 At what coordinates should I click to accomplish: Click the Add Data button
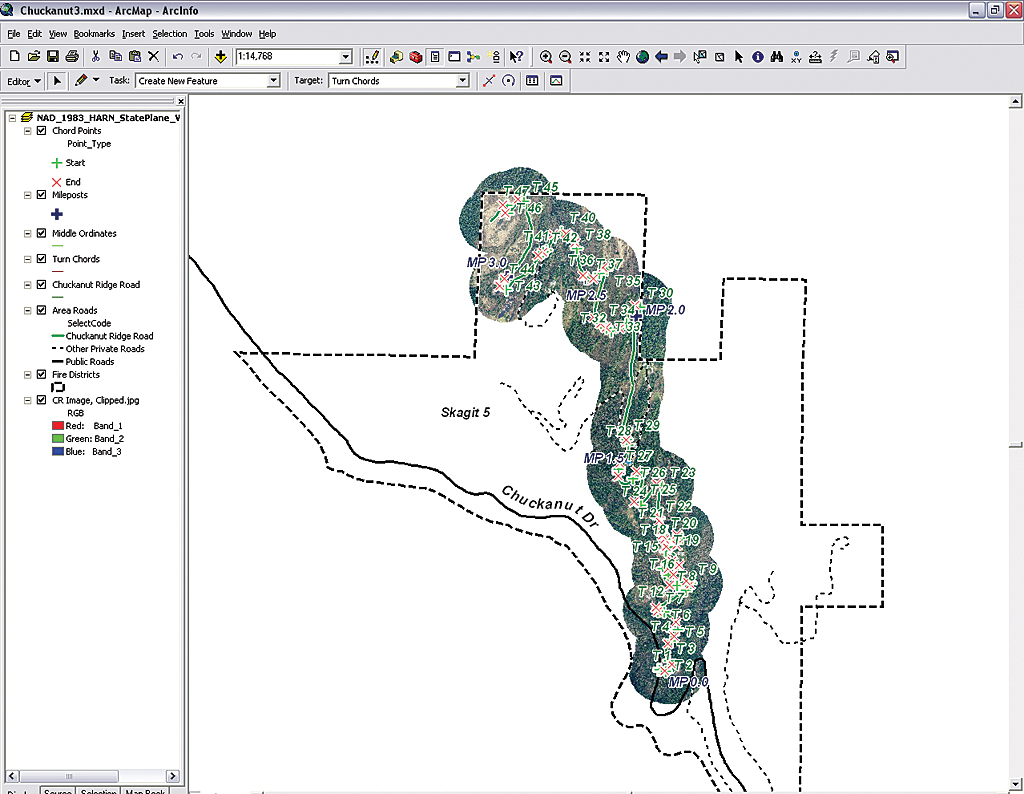point(220,57)
